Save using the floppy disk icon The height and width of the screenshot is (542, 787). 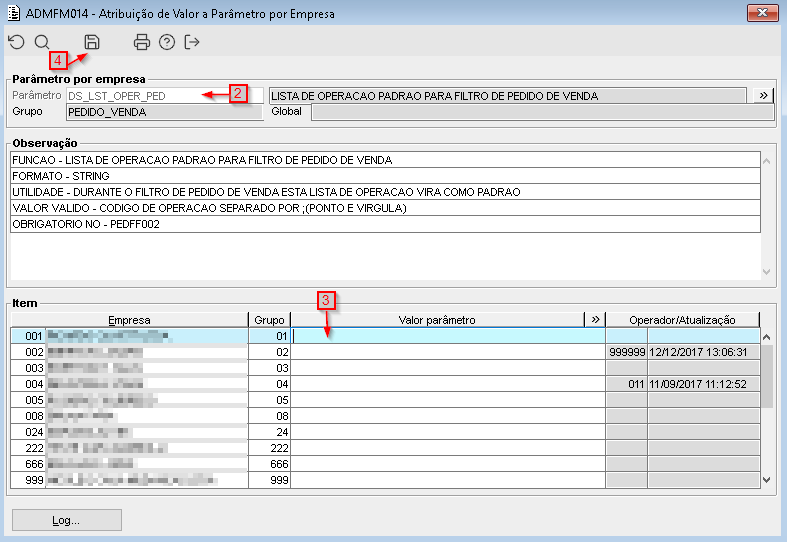[92, 42]
